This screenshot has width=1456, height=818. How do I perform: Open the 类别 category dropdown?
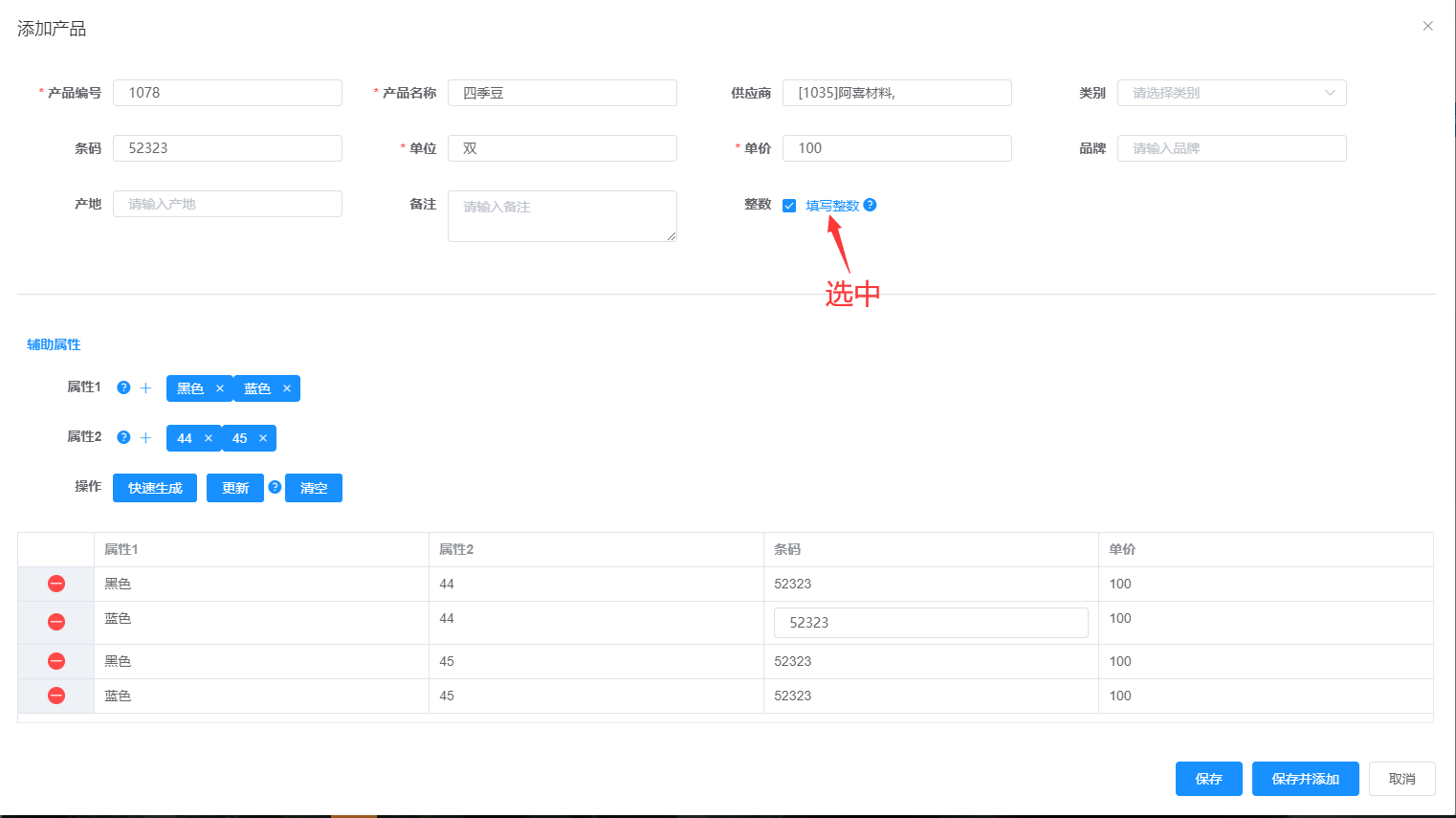click(1231, 93)
